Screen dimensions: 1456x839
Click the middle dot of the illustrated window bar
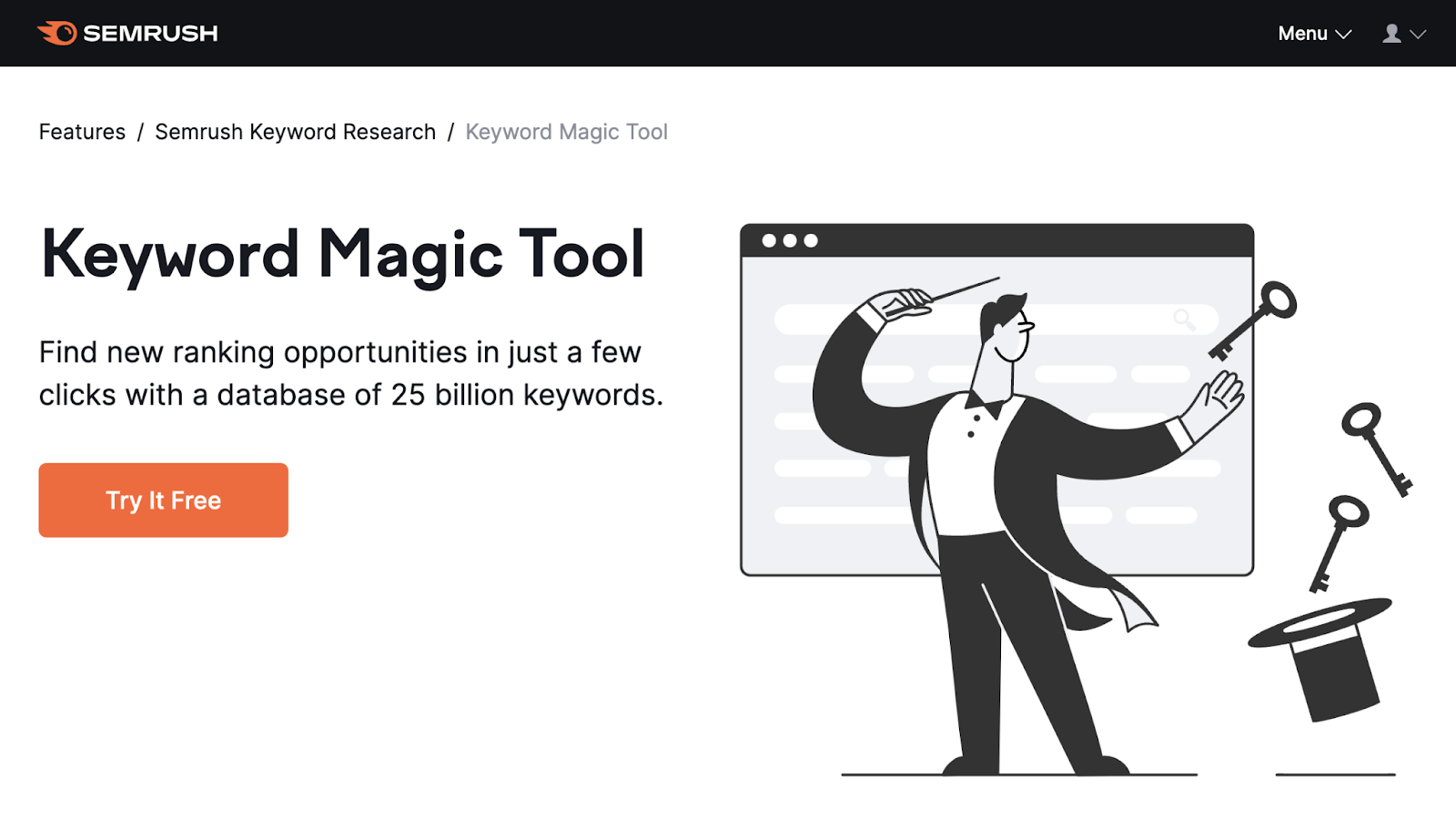point(791,239)
